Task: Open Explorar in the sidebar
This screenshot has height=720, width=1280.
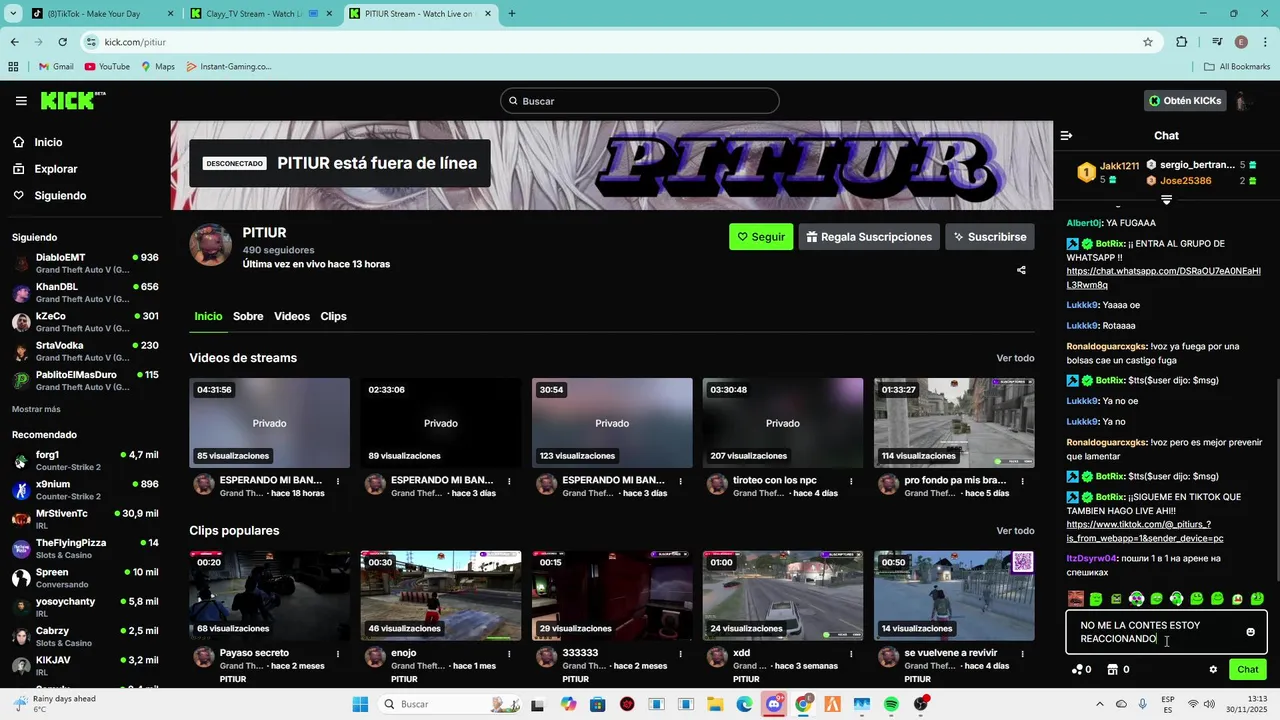Action: coord(55,169)
